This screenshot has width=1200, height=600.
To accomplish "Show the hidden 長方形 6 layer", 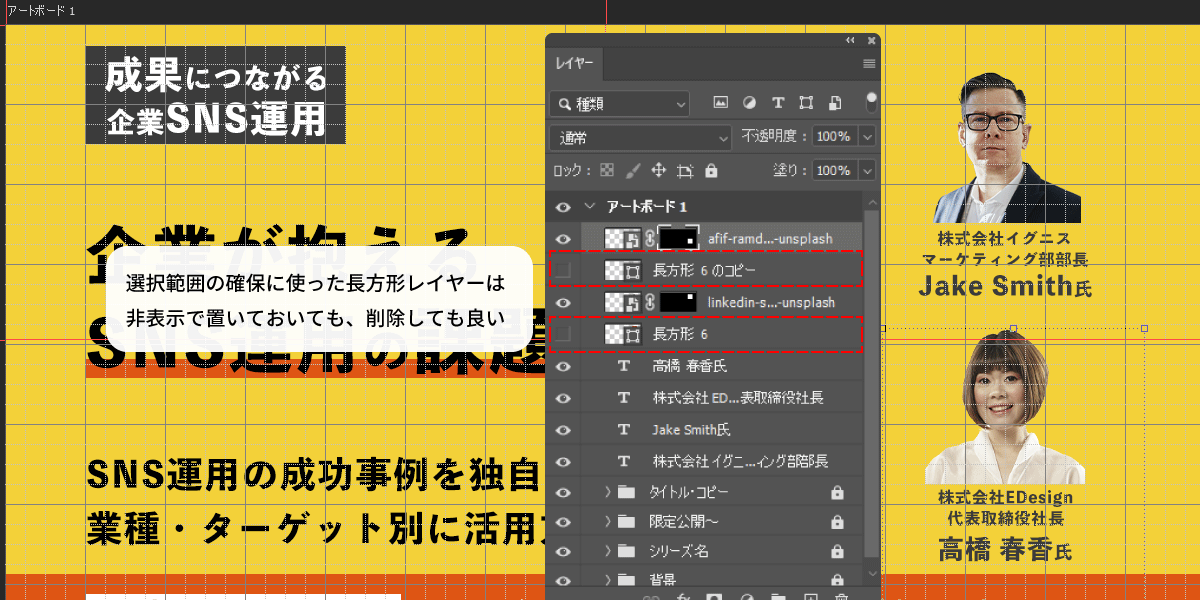I will pos(563,334).
